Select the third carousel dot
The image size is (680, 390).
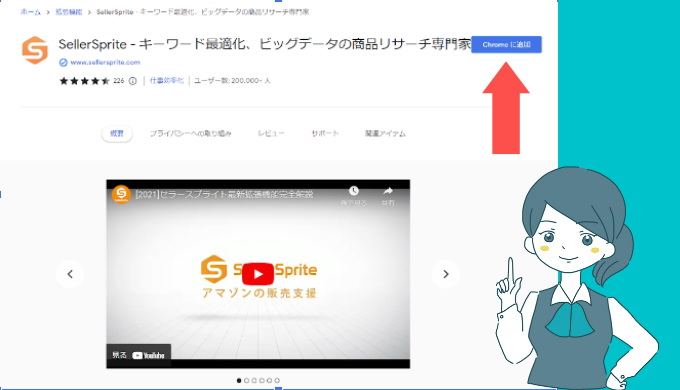(x=254, y=380)
